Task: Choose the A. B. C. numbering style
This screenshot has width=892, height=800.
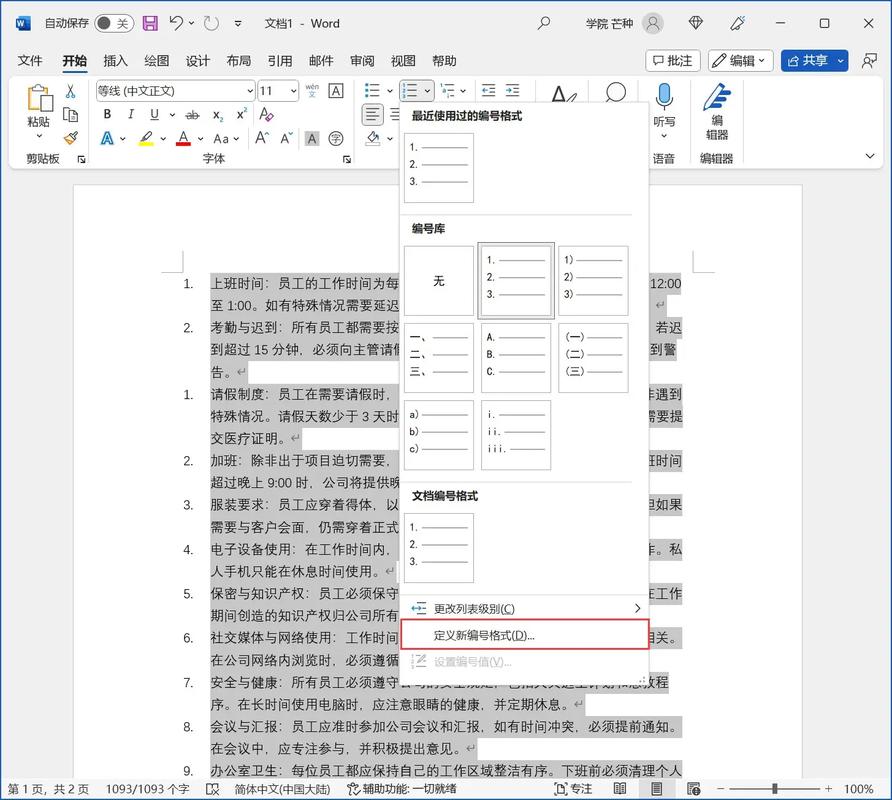Action: pyautogui.click(x=516, y=358)
